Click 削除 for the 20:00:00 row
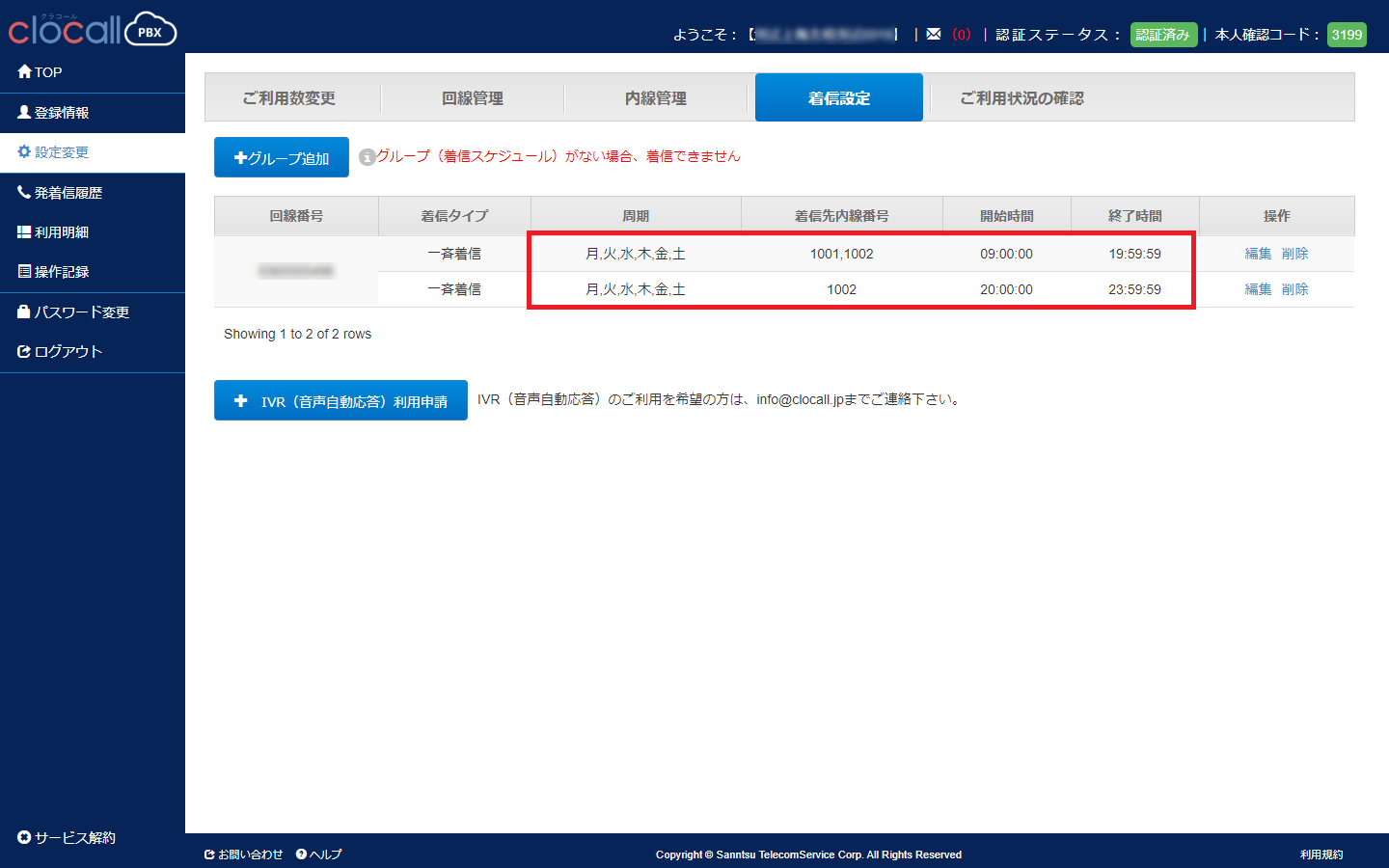This screenshot has width=1389, height=868. point(1294,289)
